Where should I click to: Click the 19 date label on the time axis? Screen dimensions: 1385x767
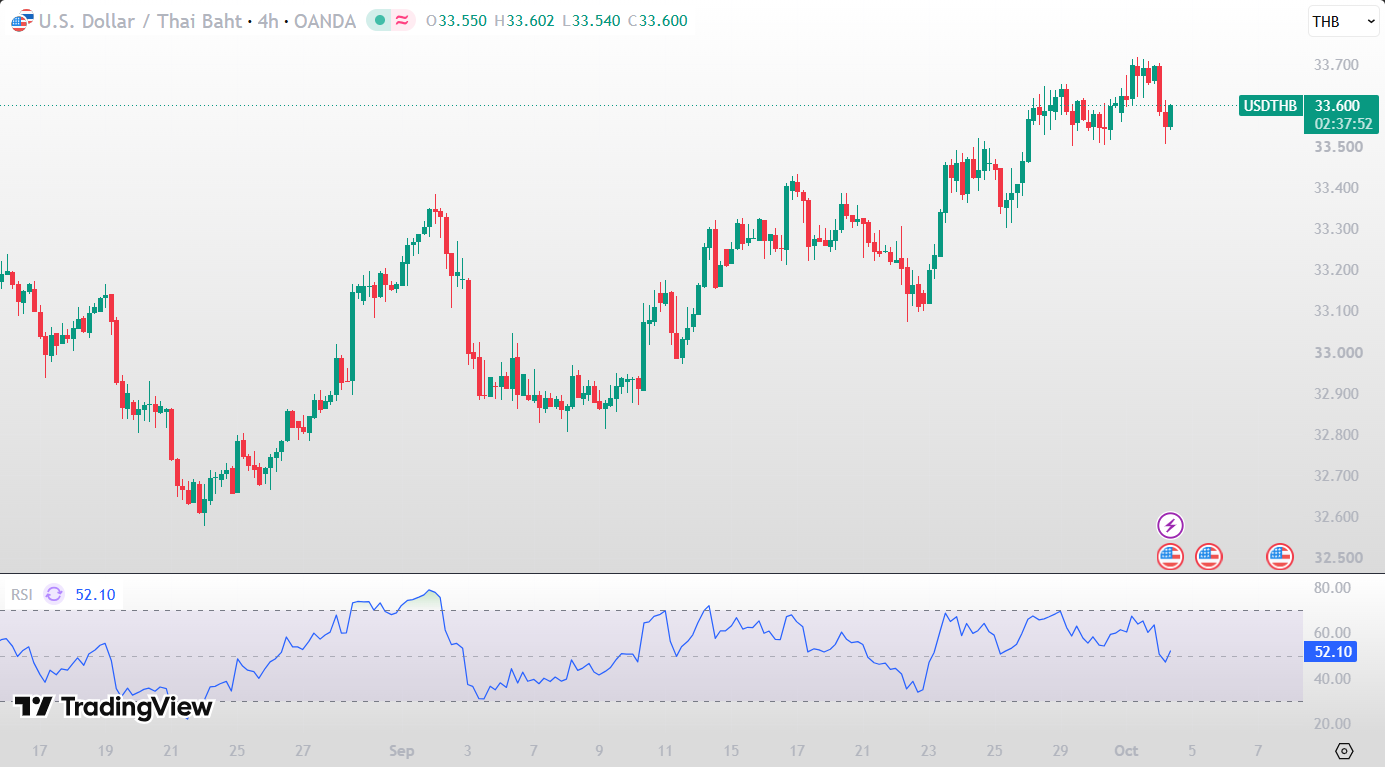[105, 750]
